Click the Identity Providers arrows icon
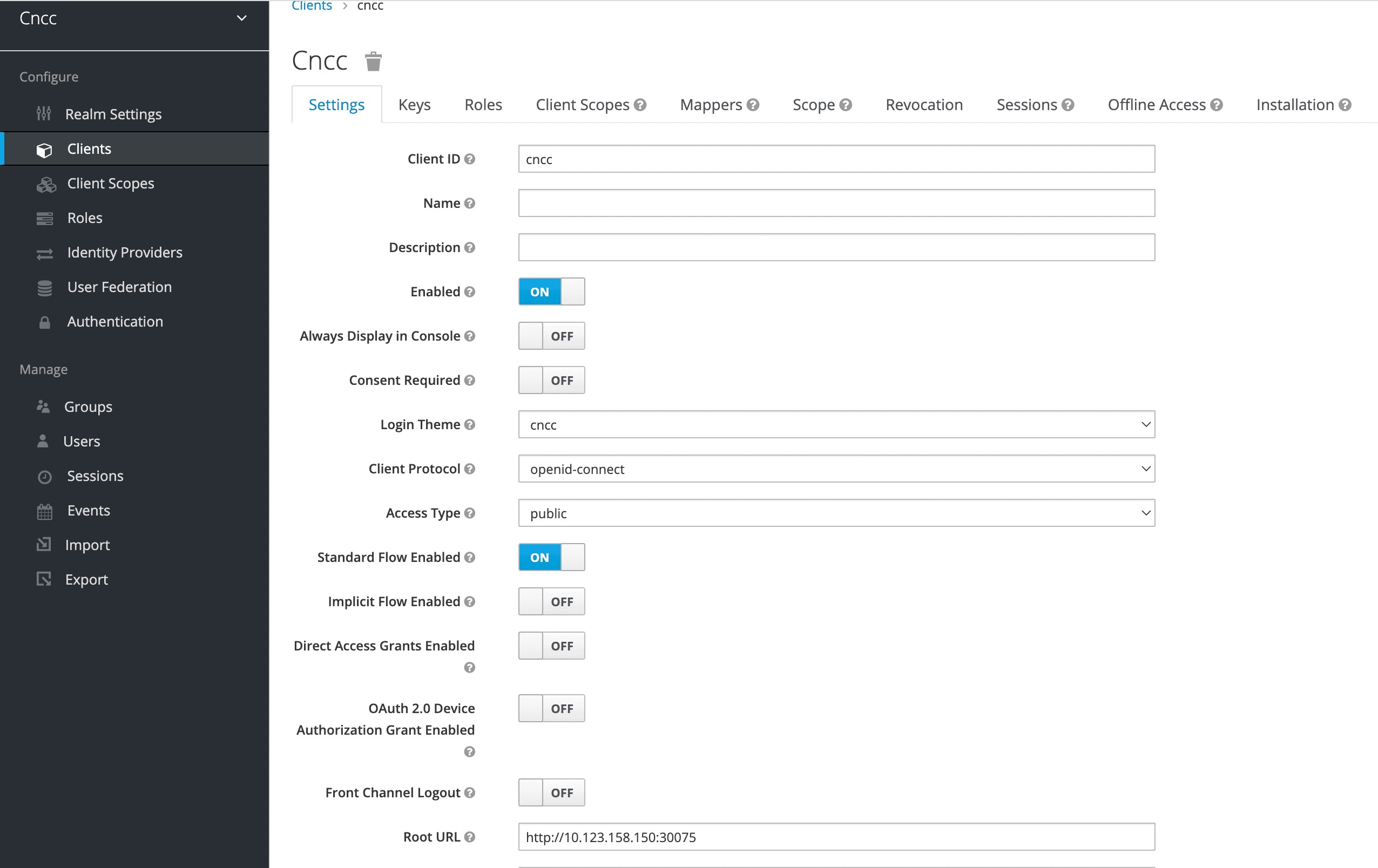The height and width of the screenshot is (868, 1378). (x=45, y=254)
